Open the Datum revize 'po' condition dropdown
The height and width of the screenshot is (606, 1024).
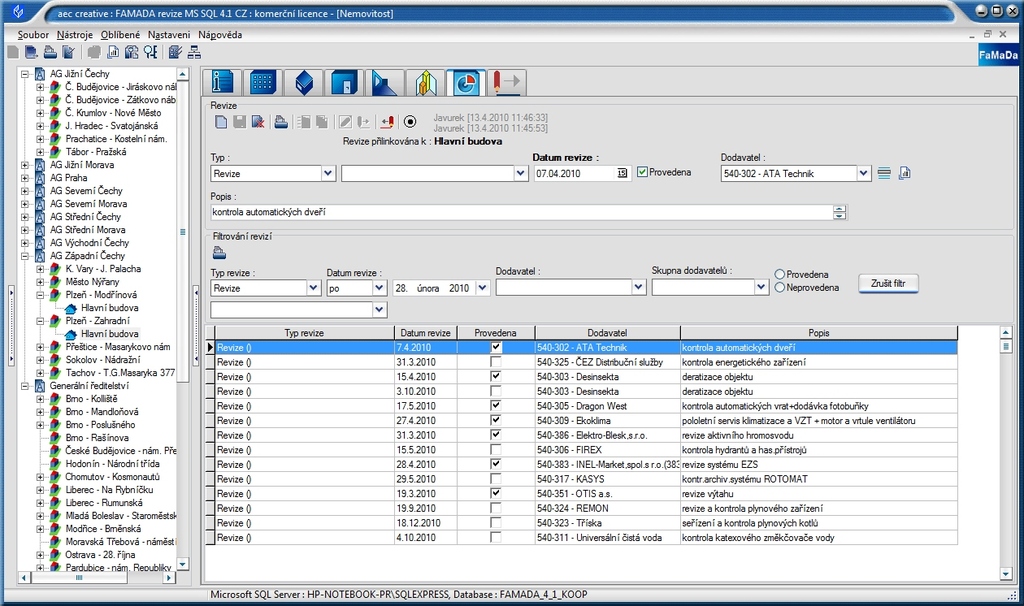pyautogui.click(x=379, y=288)
